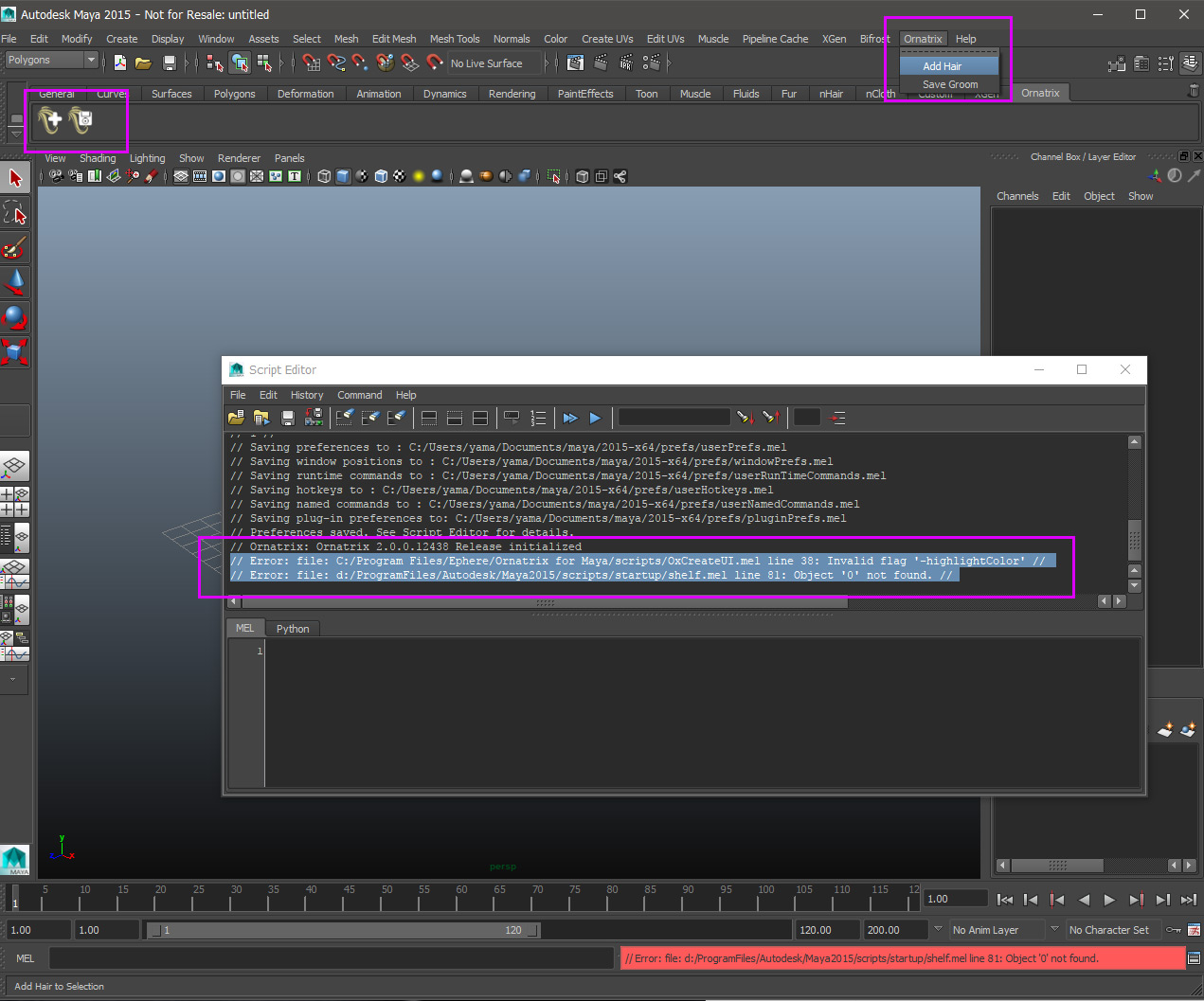Click the Add Hair shelf icon

(x=49, y=120)
